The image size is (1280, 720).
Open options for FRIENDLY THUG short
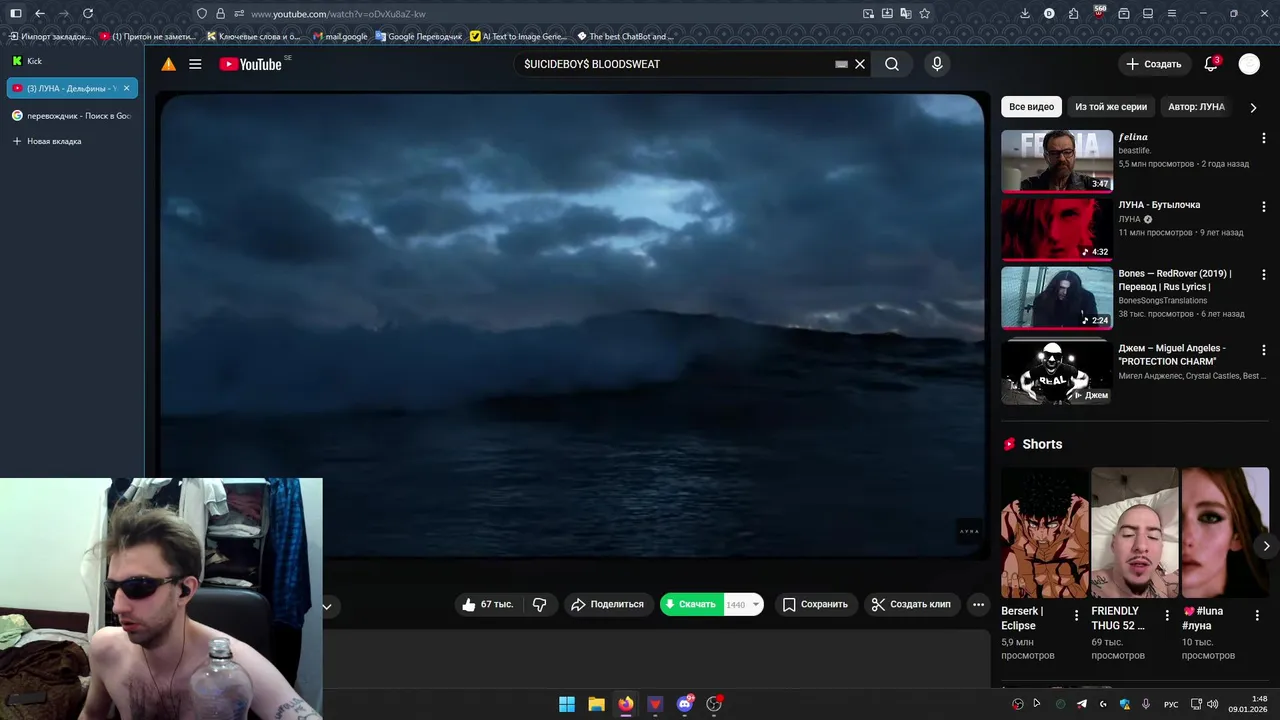pos(1166,615)
